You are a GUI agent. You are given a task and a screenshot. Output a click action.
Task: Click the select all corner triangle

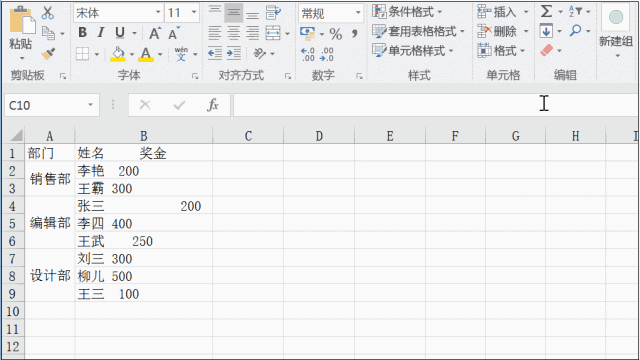(x=16, y=135)
